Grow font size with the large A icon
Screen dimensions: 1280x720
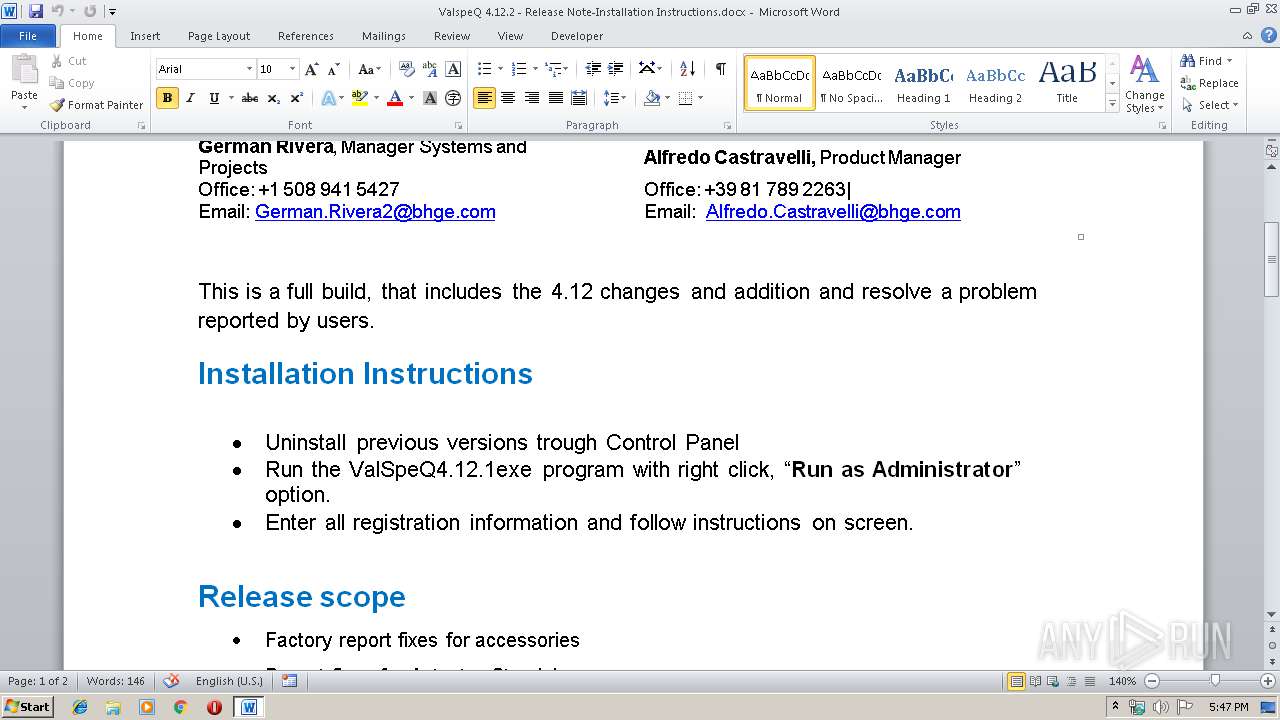312,69
